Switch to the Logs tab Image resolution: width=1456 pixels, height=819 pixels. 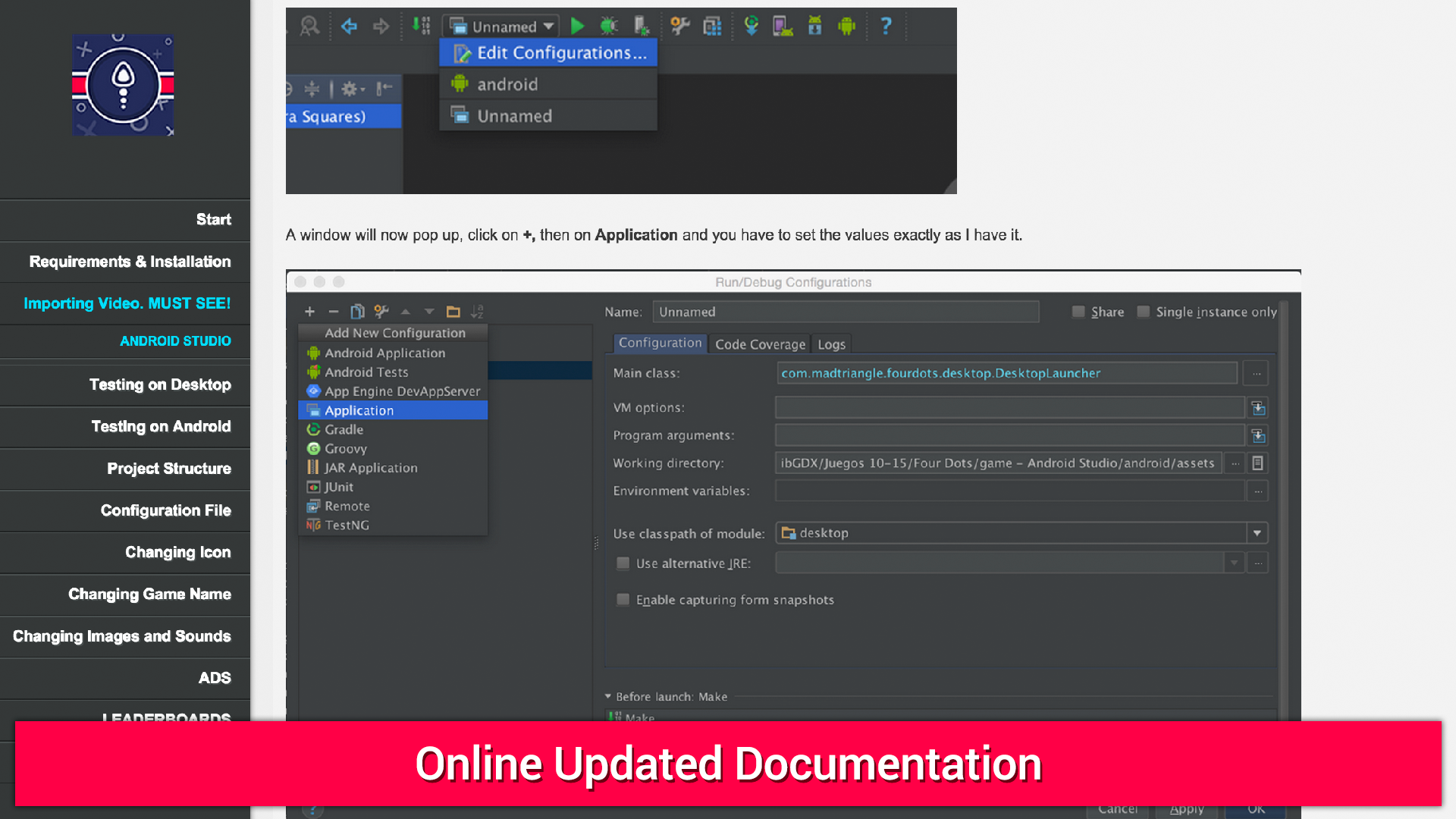click(831, 344)
